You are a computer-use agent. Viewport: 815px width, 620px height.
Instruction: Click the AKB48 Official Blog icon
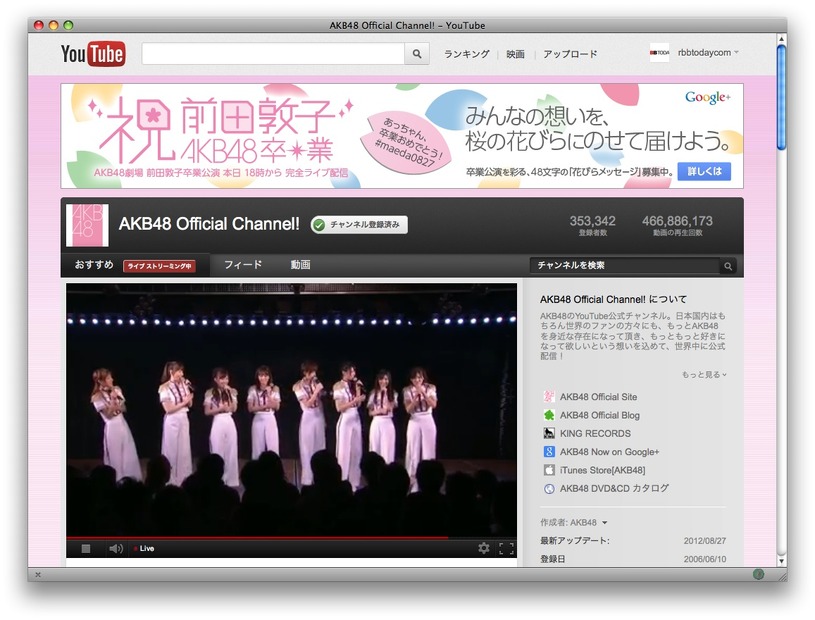pos(549,415)
